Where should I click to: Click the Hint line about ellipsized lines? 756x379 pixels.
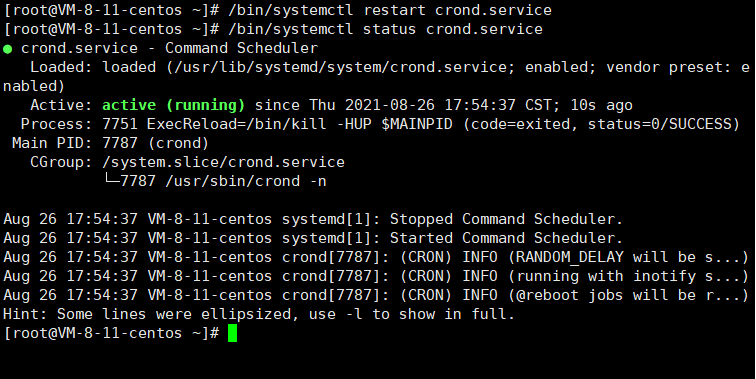[x=259, y=314]
